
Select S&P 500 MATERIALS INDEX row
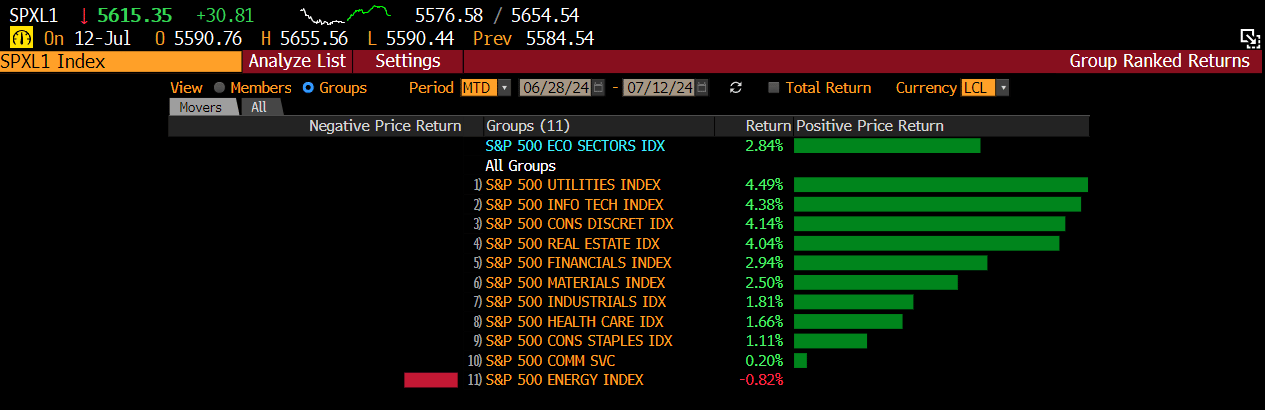point(575,282)
